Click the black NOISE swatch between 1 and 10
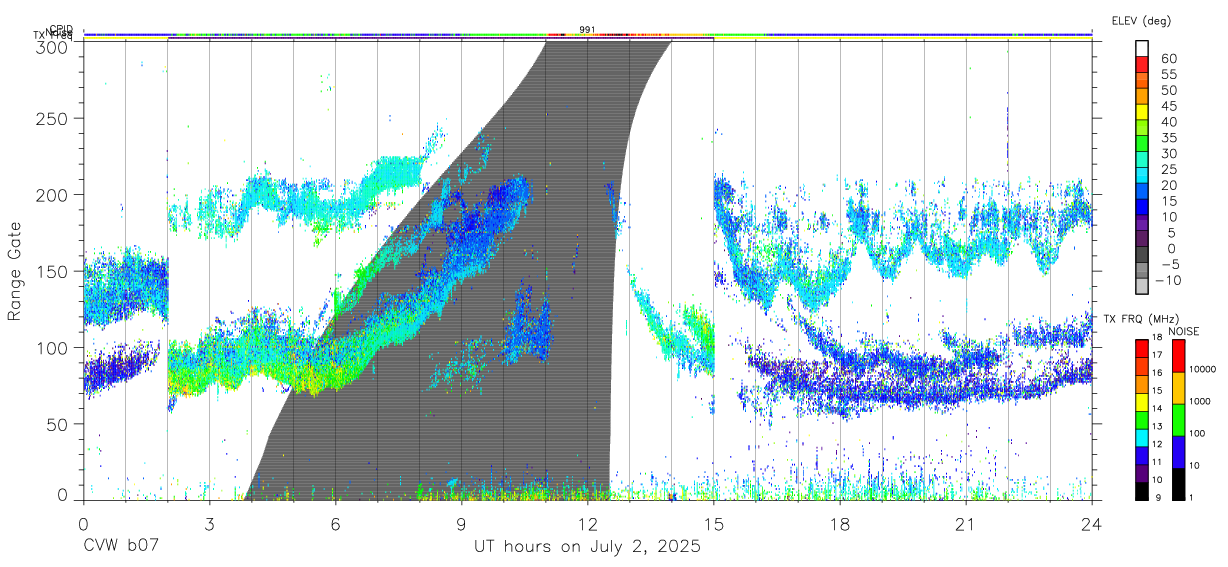The image size is (1228, 567). point(1179,484)
